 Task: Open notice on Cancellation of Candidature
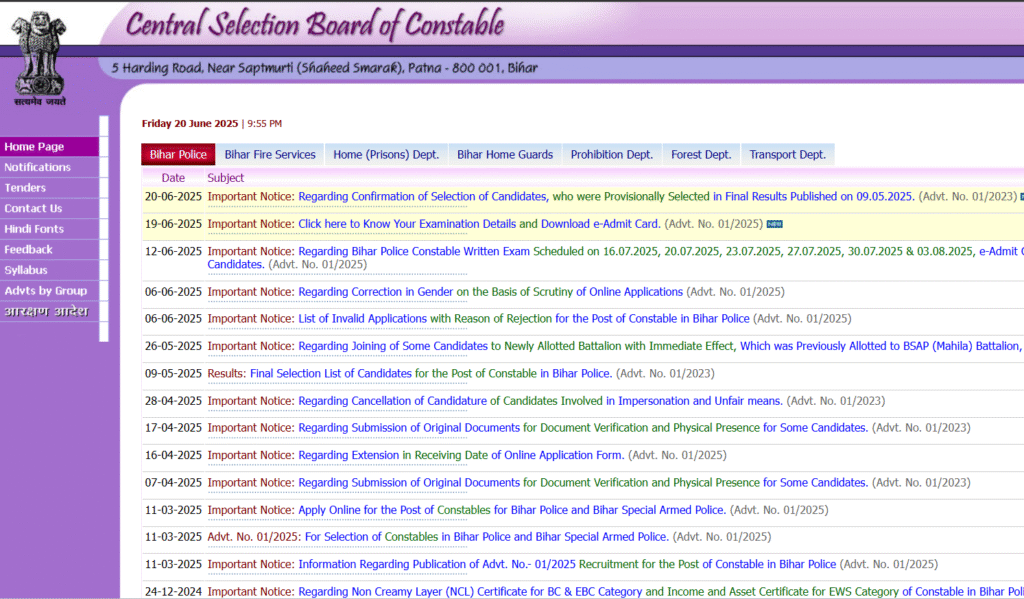click(541, 401)
